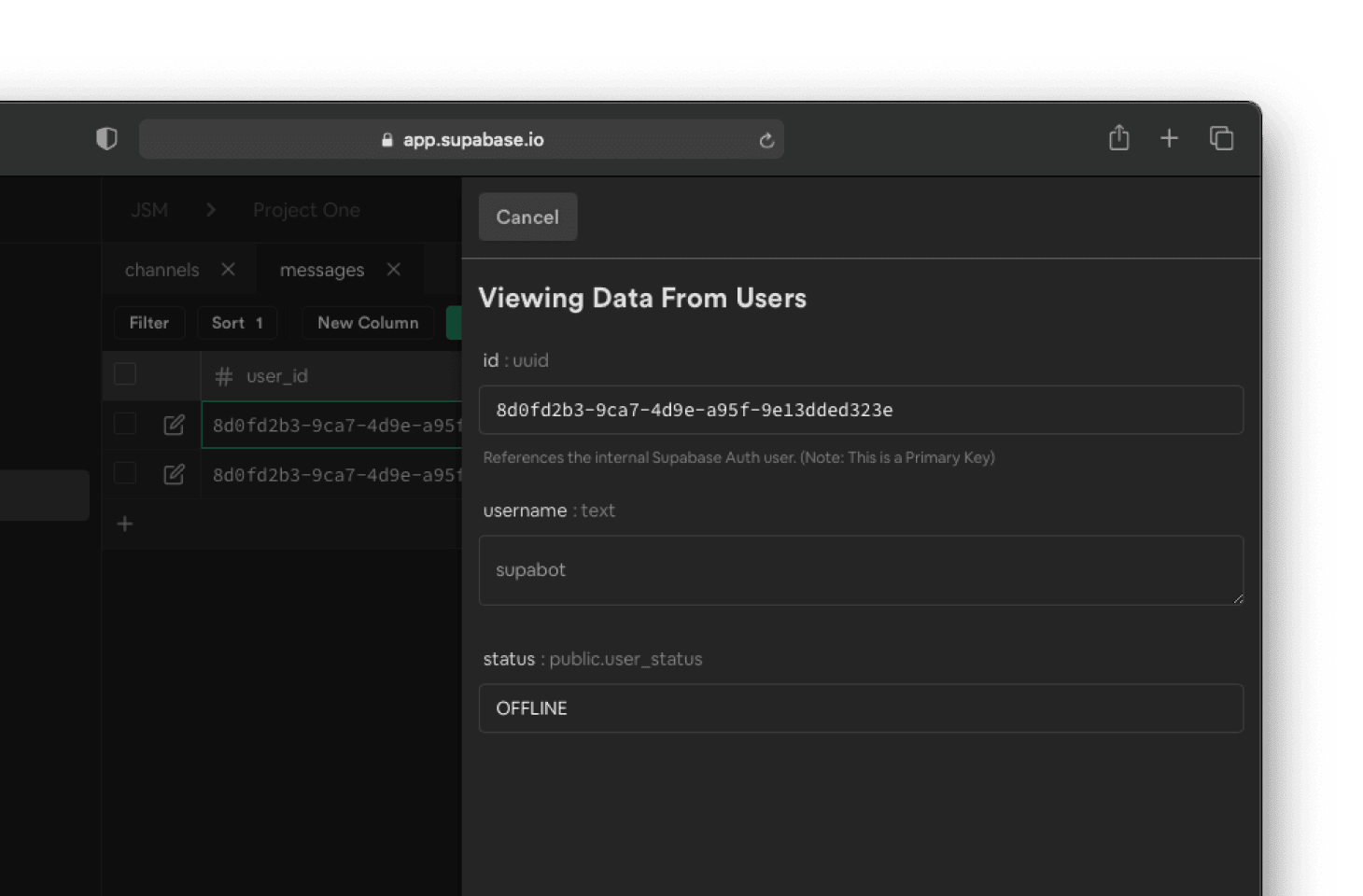Open the Sort popover
This screenshot has width=1363, height=896.
[x=236, y=322]
